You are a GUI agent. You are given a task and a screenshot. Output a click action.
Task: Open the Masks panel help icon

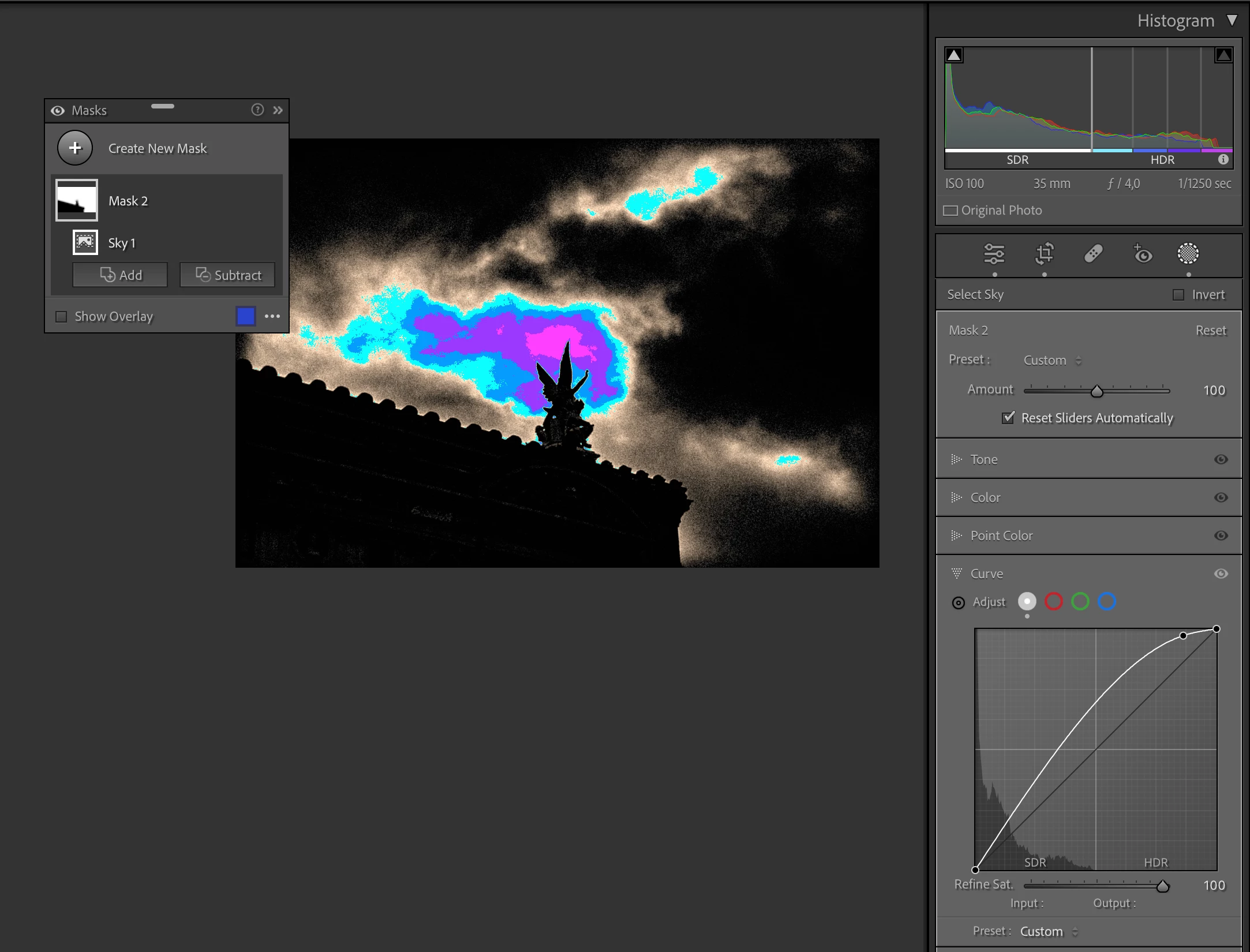point(257,110)
